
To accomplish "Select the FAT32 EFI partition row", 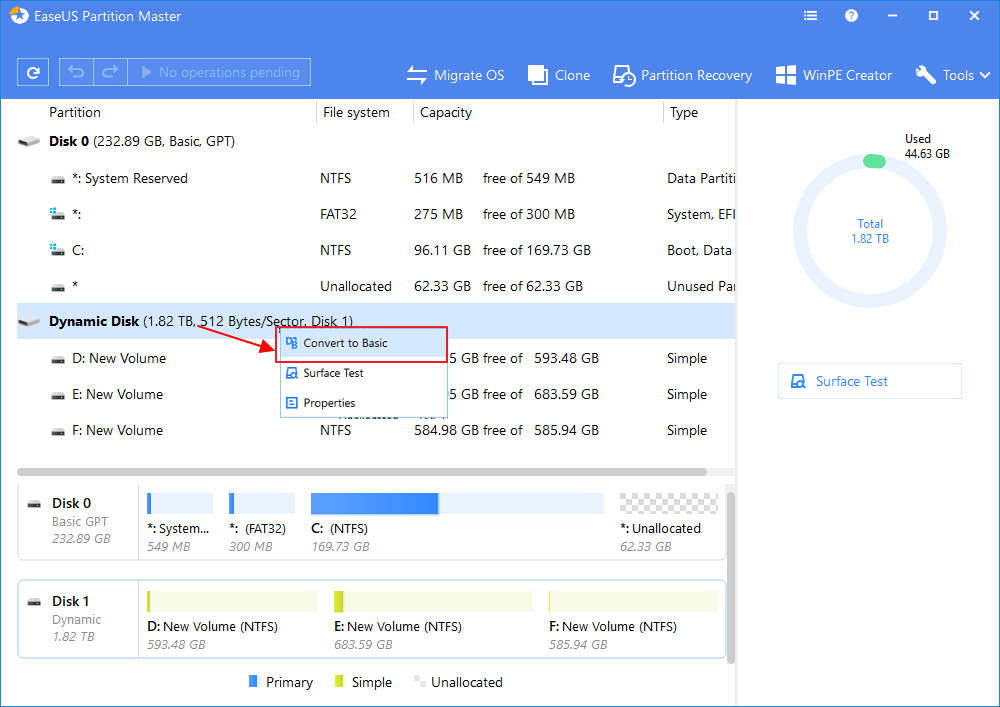I will (x=376, y=214).
